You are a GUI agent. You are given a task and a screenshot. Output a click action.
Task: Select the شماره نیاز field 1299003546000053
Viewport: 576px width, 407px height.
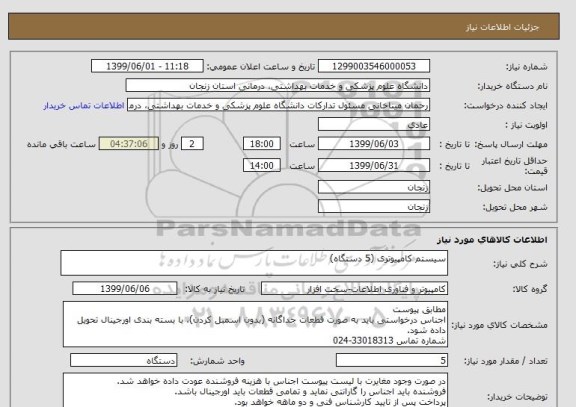pyautogui.click(x=374, y=66)
